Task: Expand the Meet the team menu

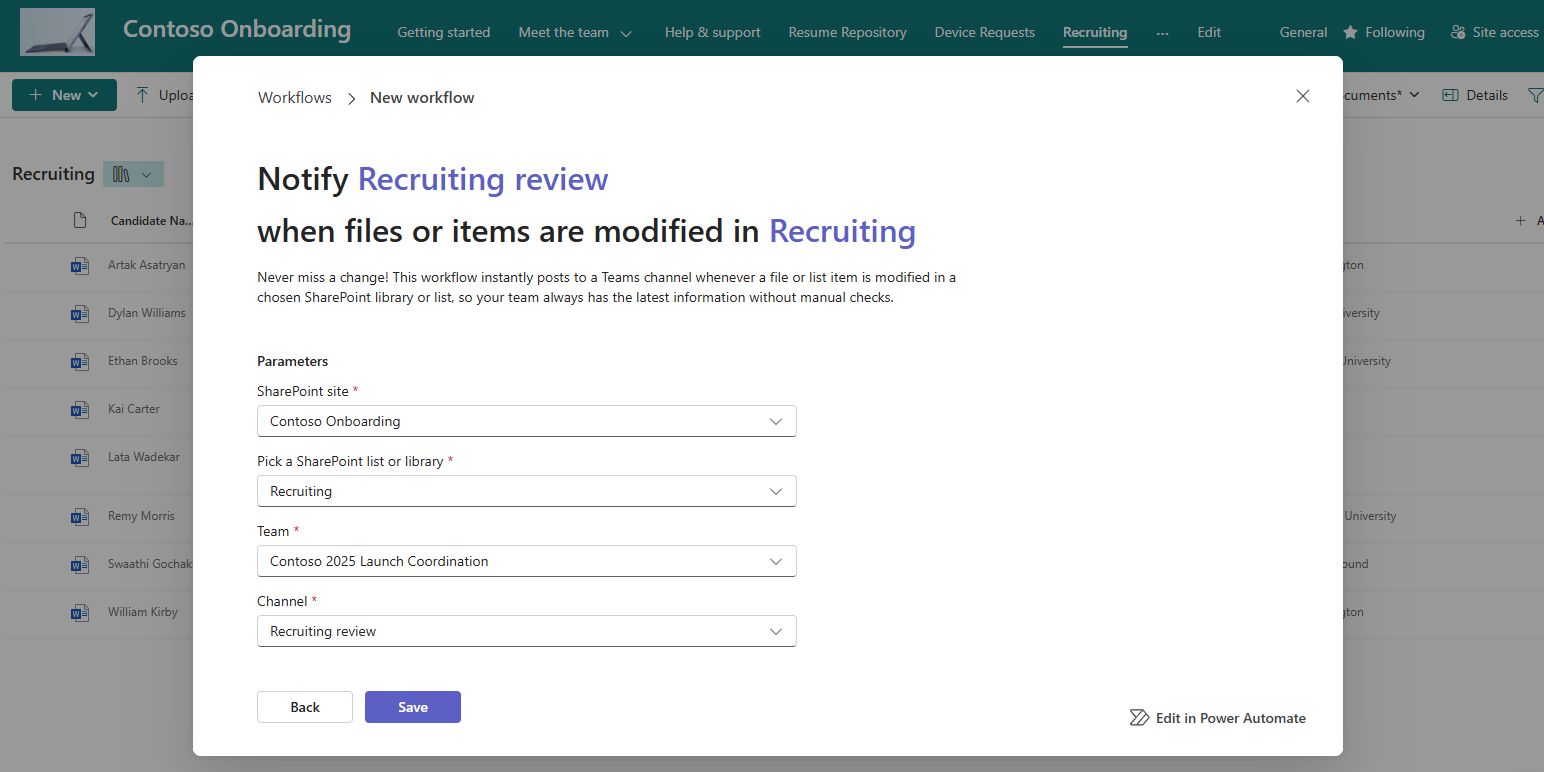Action: tap(626, 33)
